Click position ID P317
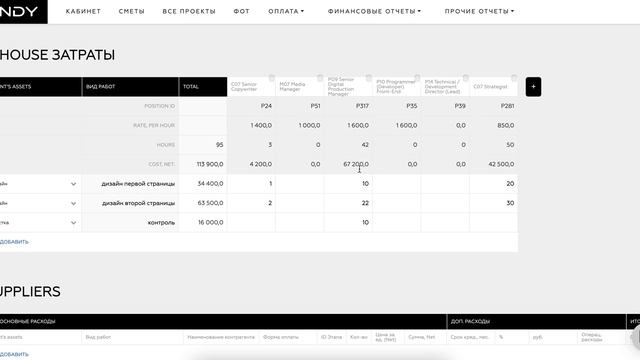 (x=362, y=106)
